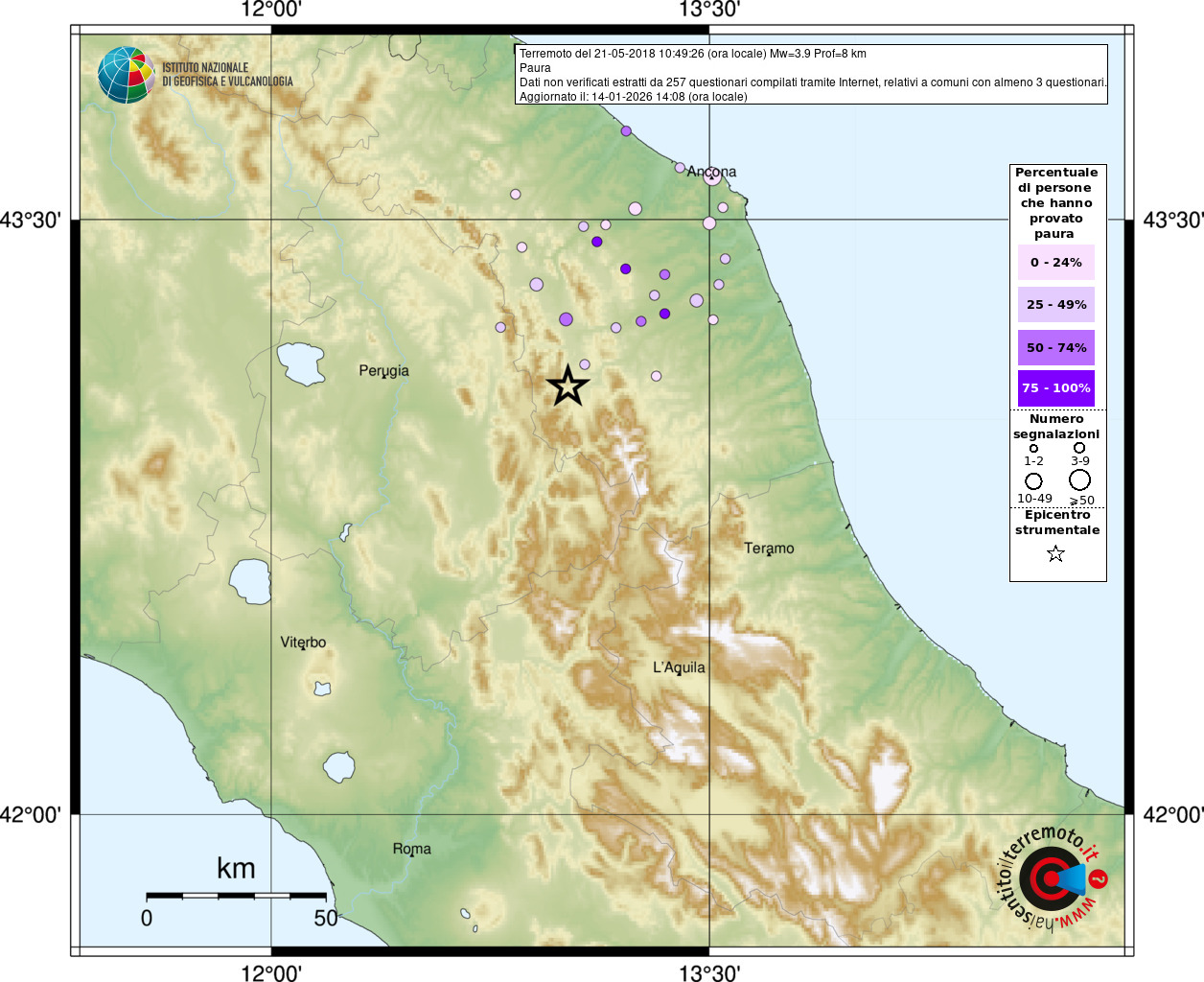Image resolution: width=1204 pixels, height=982 pixels.
Task: Click the large lake northwest of Viterbo
Action: click(x=251, y=581)
